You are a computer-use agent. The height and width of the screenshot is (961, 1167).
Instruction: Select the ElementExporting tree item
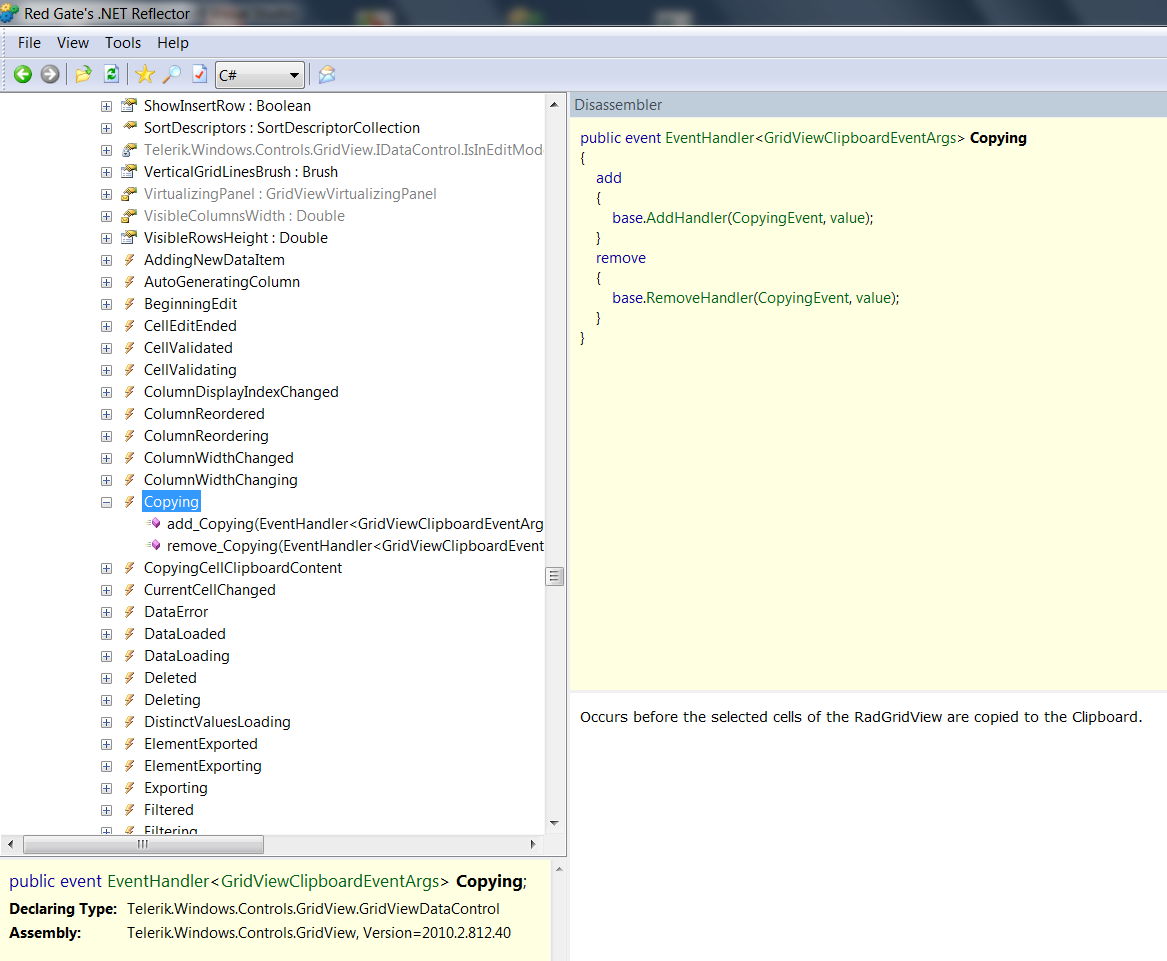coord(202,766)
